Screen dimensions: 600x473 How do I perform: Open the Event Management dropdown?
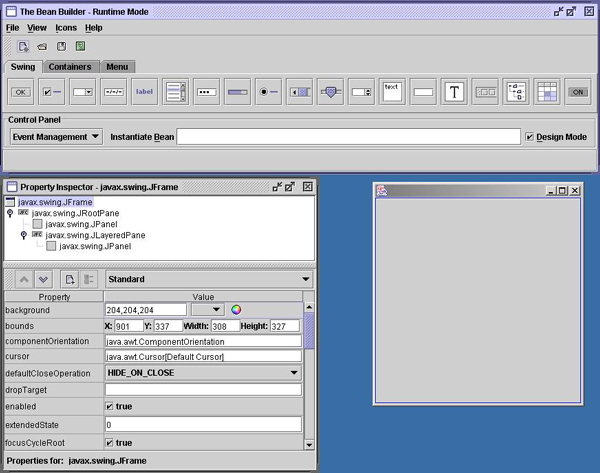56,137
